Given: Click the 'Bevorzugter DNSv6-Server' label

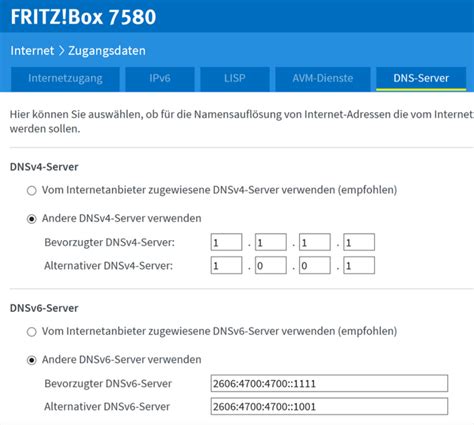Looking at the screenshot, I should point(108,384).
